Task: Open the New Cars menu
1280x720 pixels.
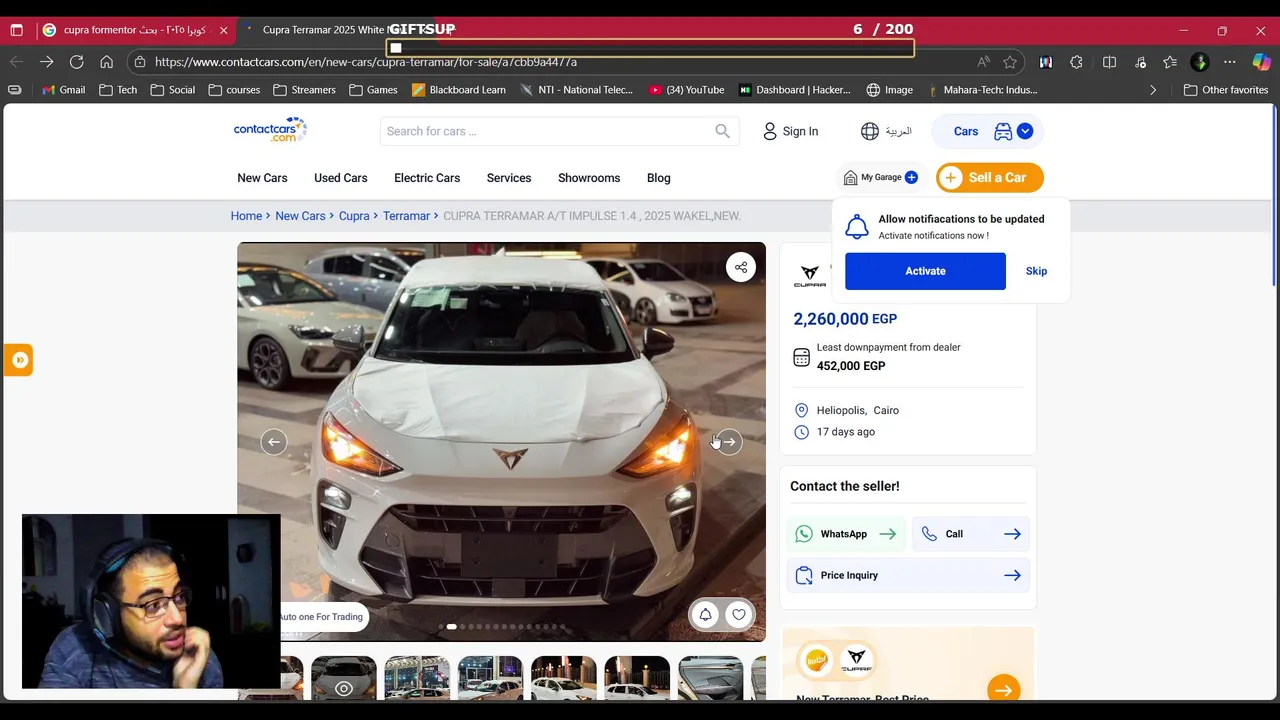Action: tap(262, 178)
